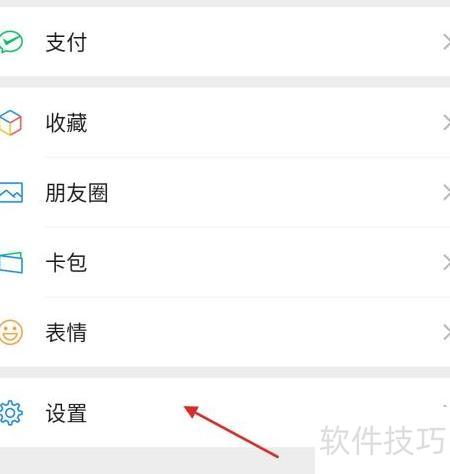Expand the chevron on the 朋友圈 row
Image resolution: width=450 pixels, height=474 pixels.
point(446,193)
